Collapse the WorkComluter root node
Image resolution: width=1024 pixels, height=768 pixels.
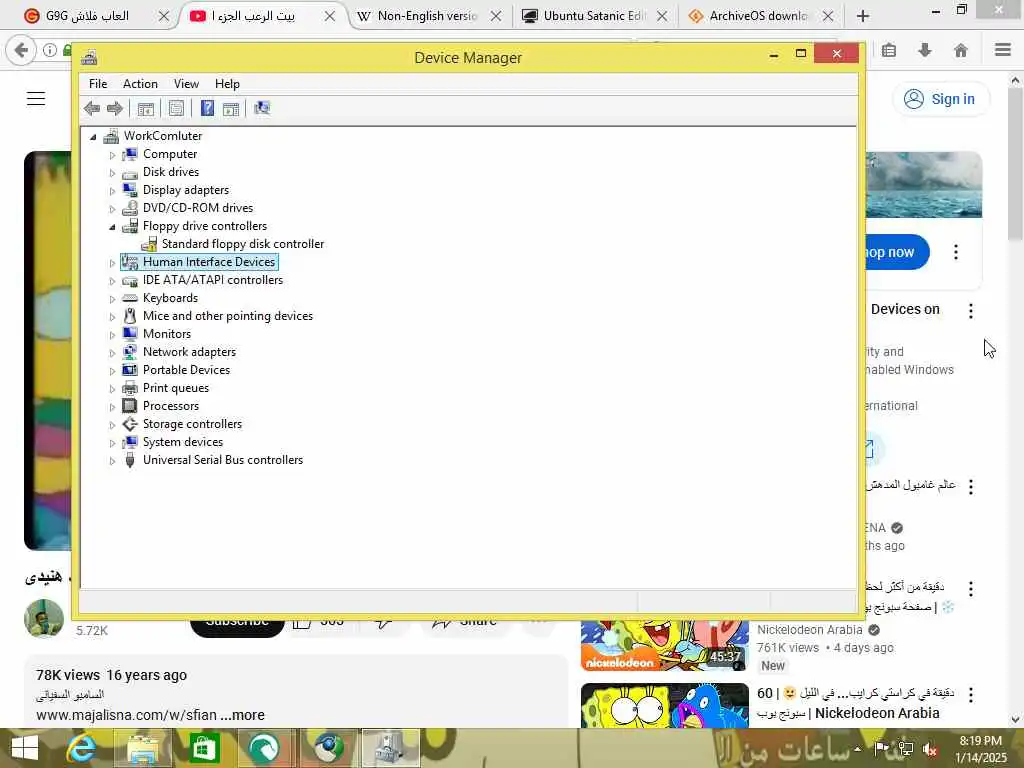[93, 136]
